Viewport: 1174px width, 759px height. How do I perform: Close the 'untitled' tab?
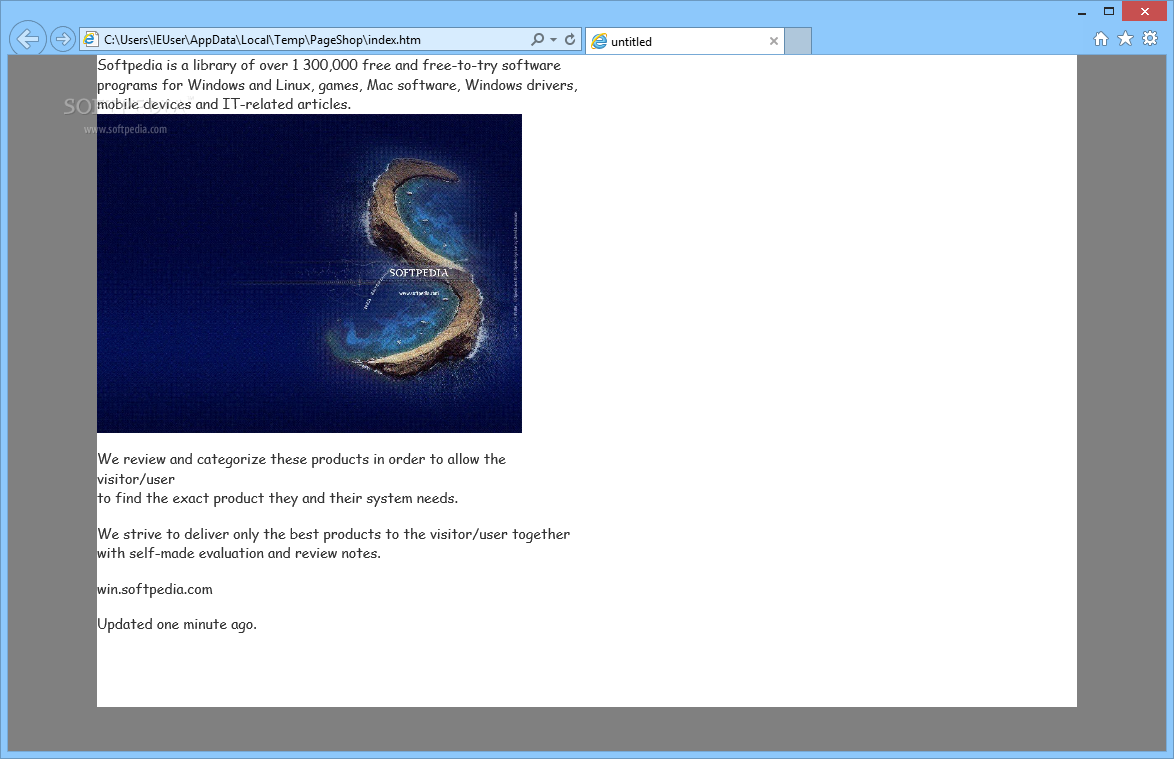[x=773, y=41]
